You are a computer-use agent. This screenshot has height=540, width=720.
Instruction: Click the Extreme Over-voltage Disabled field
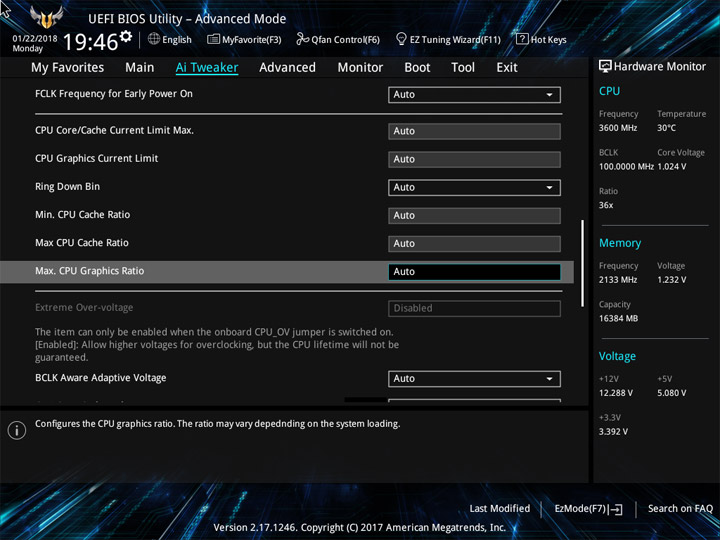pyautogui.click(x=474, y=308)
